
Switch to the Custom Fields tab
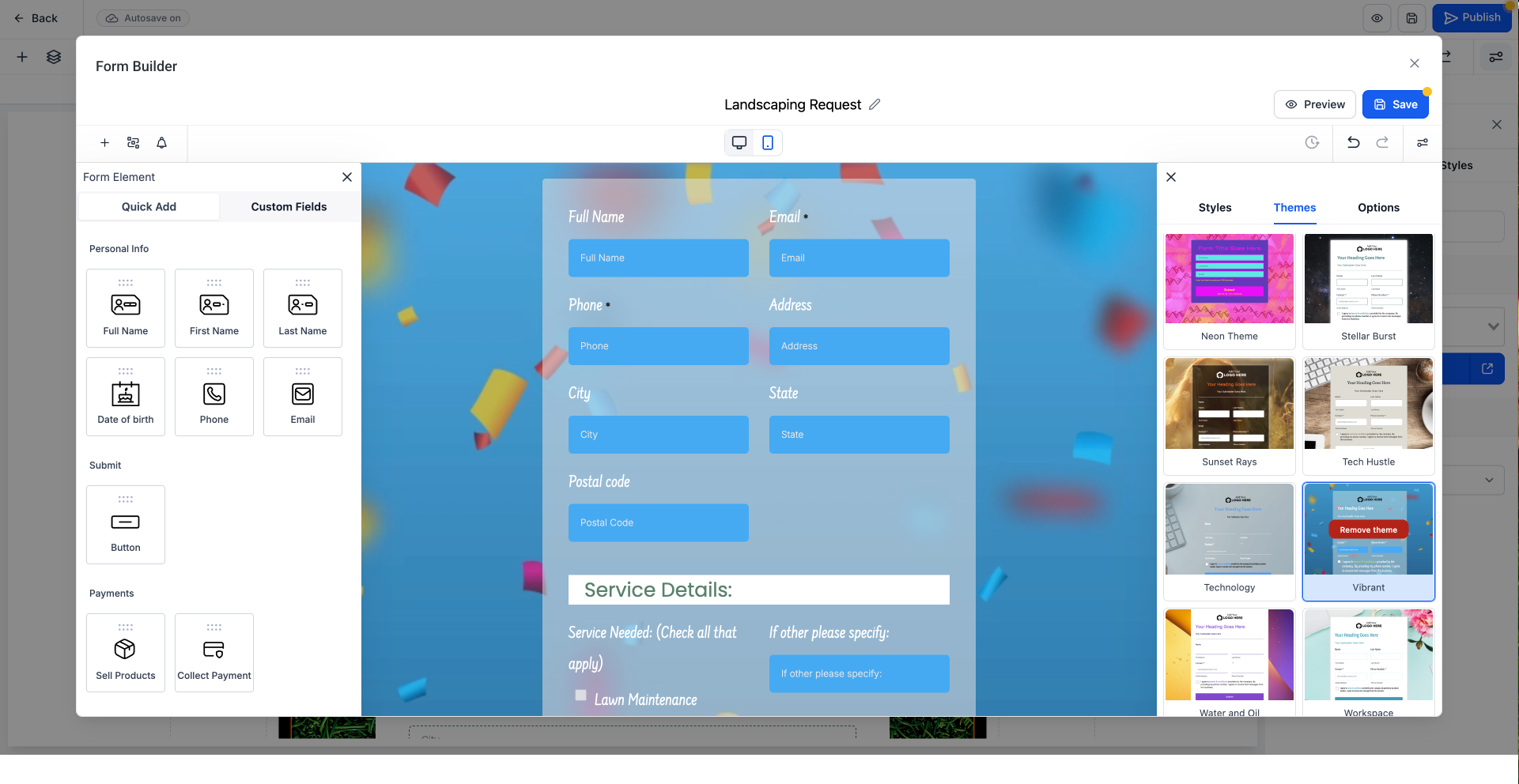[x=289, y=206]
